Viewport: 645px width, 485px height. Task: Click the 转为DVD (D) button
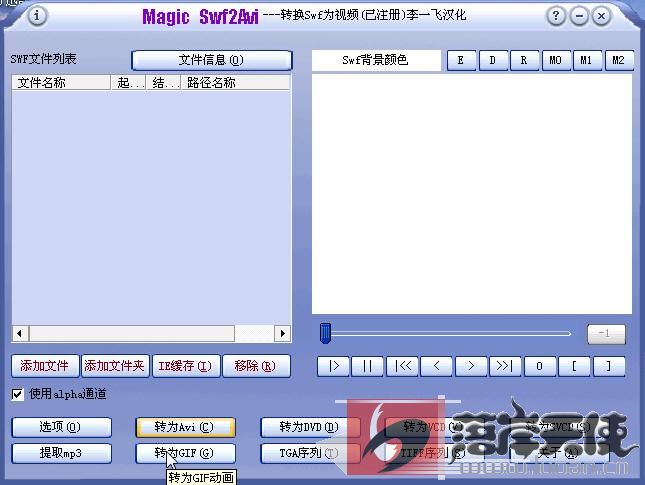point(310,427)
